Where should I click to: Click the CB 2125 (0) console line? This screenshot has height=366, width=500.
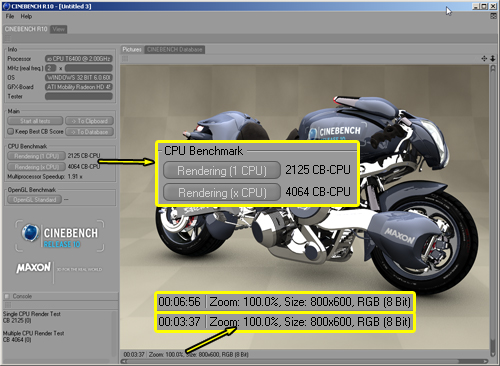(x=17, y=320)
